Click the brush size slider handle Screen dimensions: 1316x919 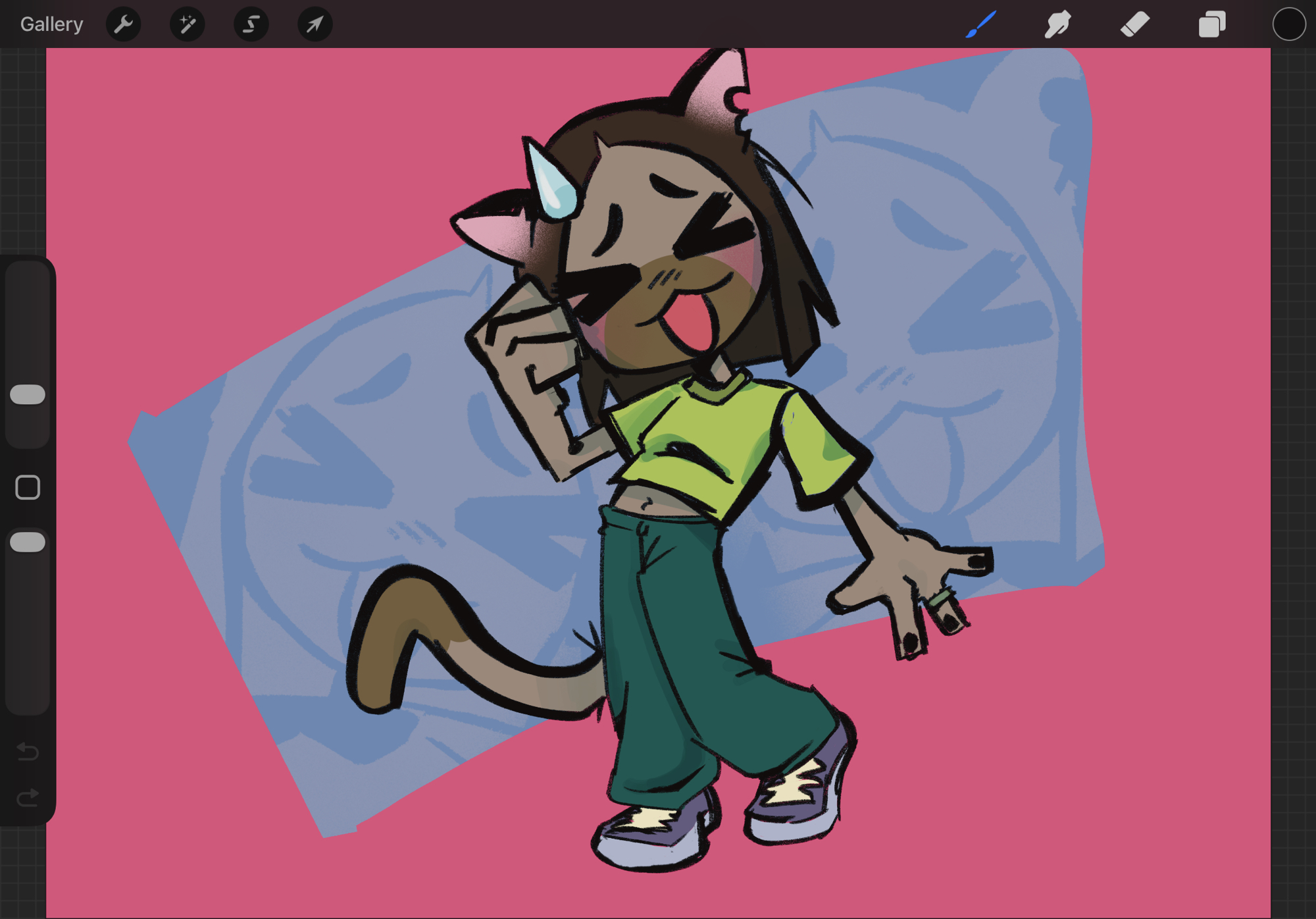pyautogui.click(x=28, y=394)
